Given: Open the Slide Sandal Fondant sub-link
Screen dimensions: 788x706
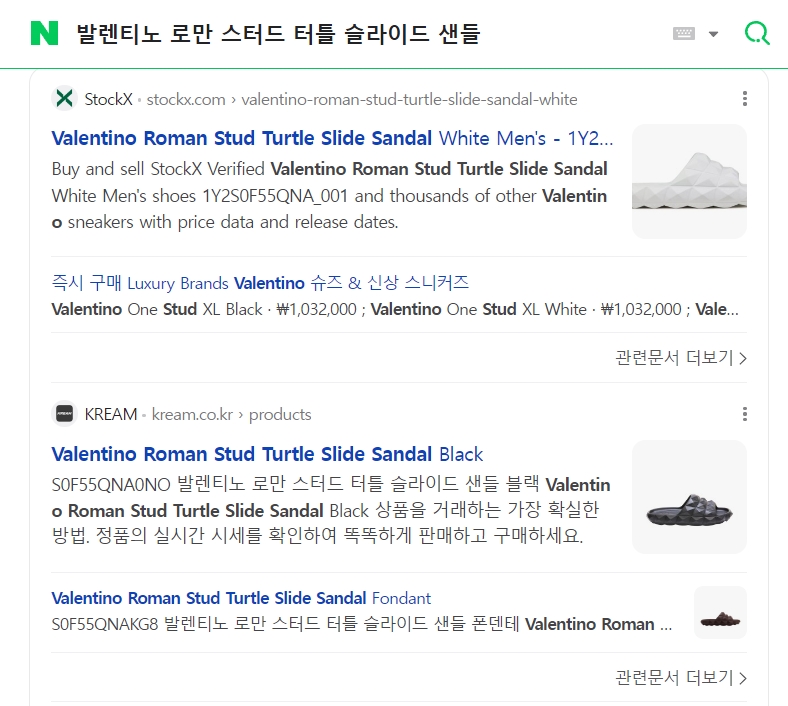Looking at the screenshot, I should click(241, 598).
